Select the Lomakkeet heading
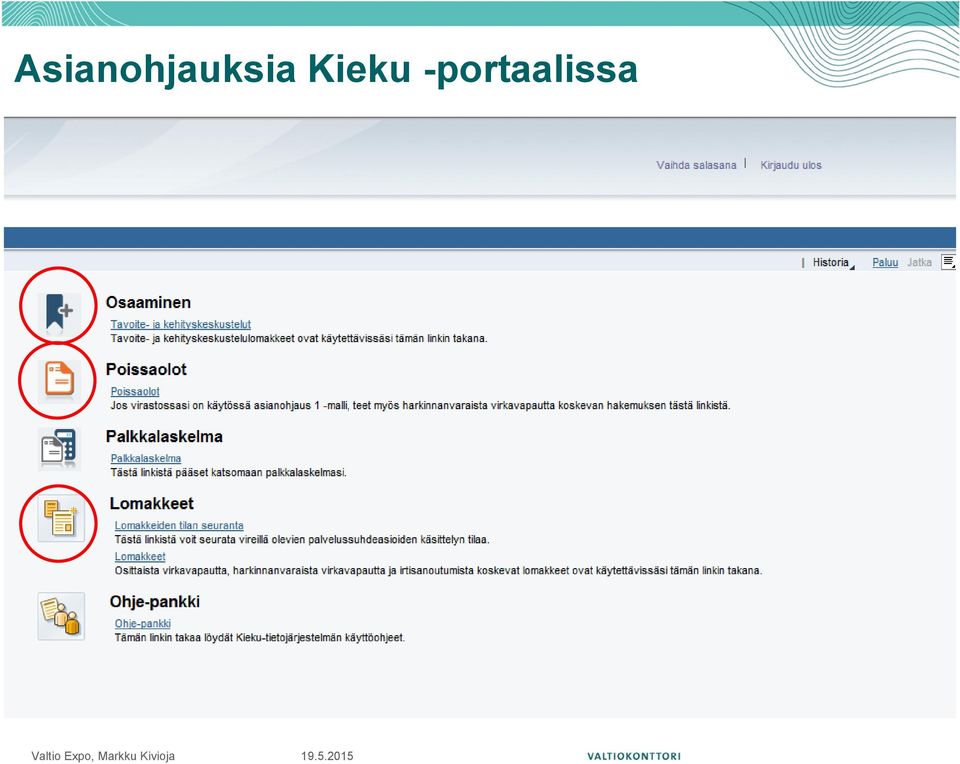 click(x=151, y=503)
